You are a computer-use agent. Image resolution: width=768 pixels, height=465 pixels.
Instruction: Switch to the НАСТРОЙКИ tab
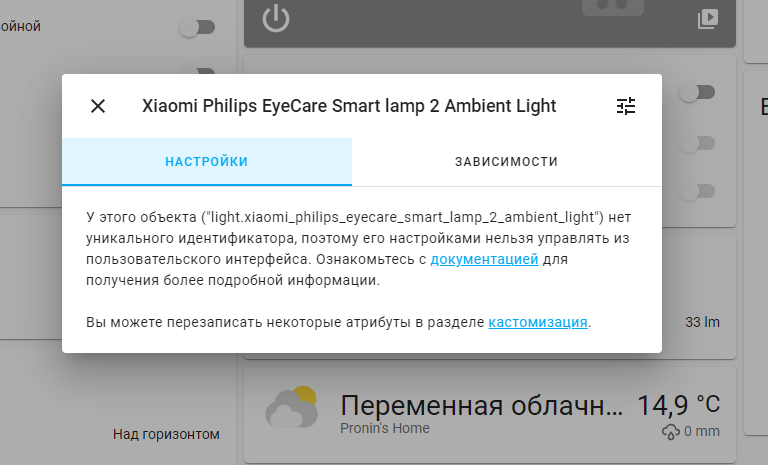(207, 162)
